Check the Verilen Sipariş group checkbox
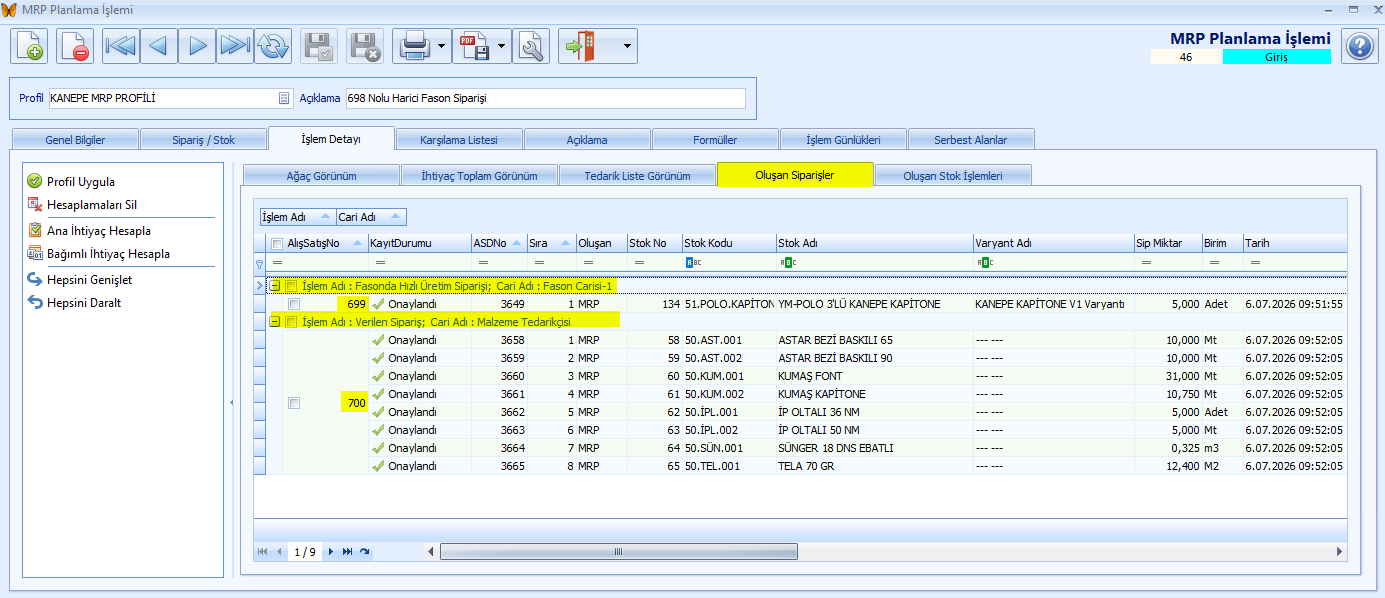 [291, 322]
